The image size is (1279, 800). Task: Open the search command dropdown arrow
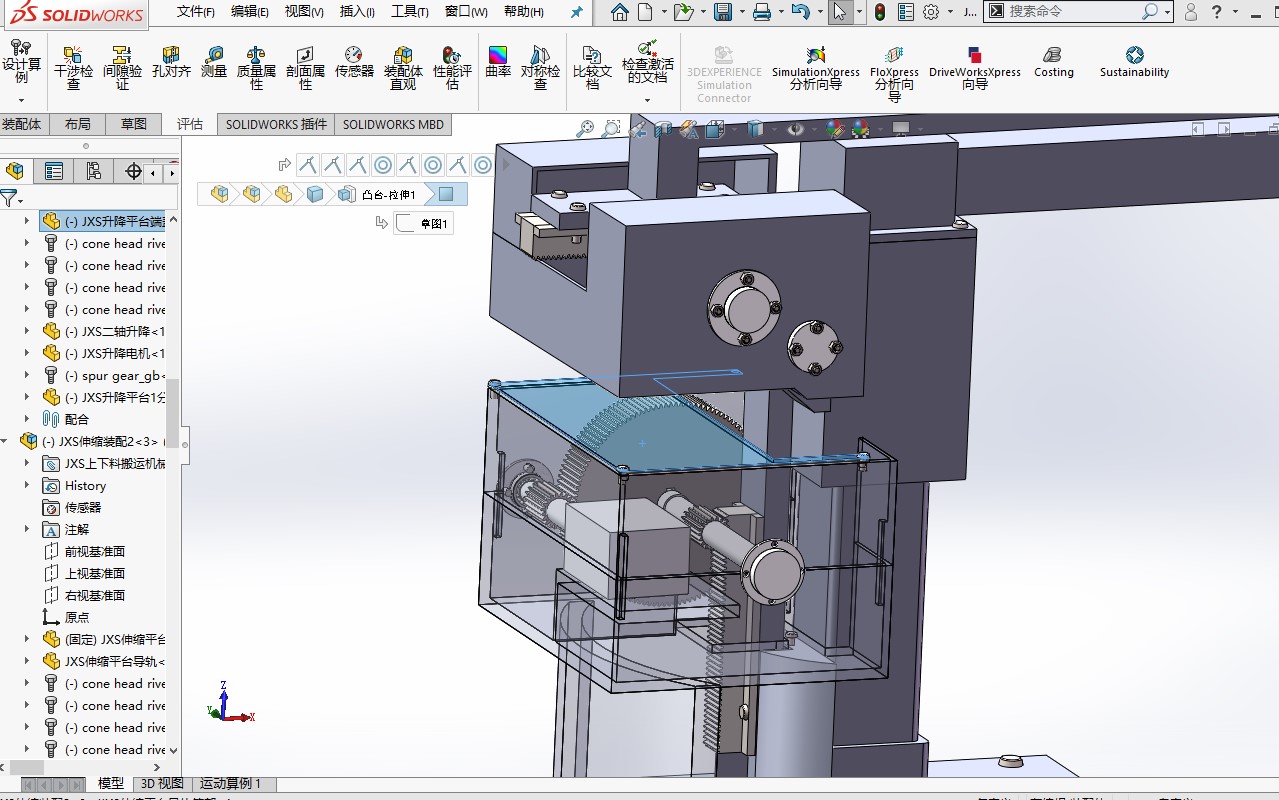pyautogui.click(x=1169, y=12)
